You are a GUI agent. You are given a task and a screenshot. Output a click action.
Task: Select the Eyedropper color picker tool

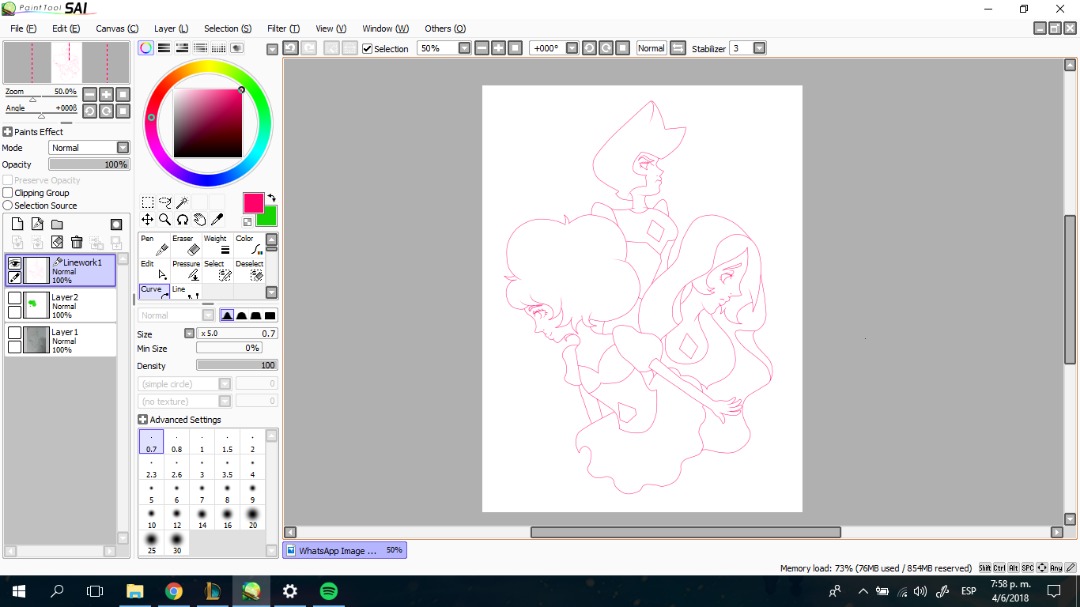click(217, 219)
